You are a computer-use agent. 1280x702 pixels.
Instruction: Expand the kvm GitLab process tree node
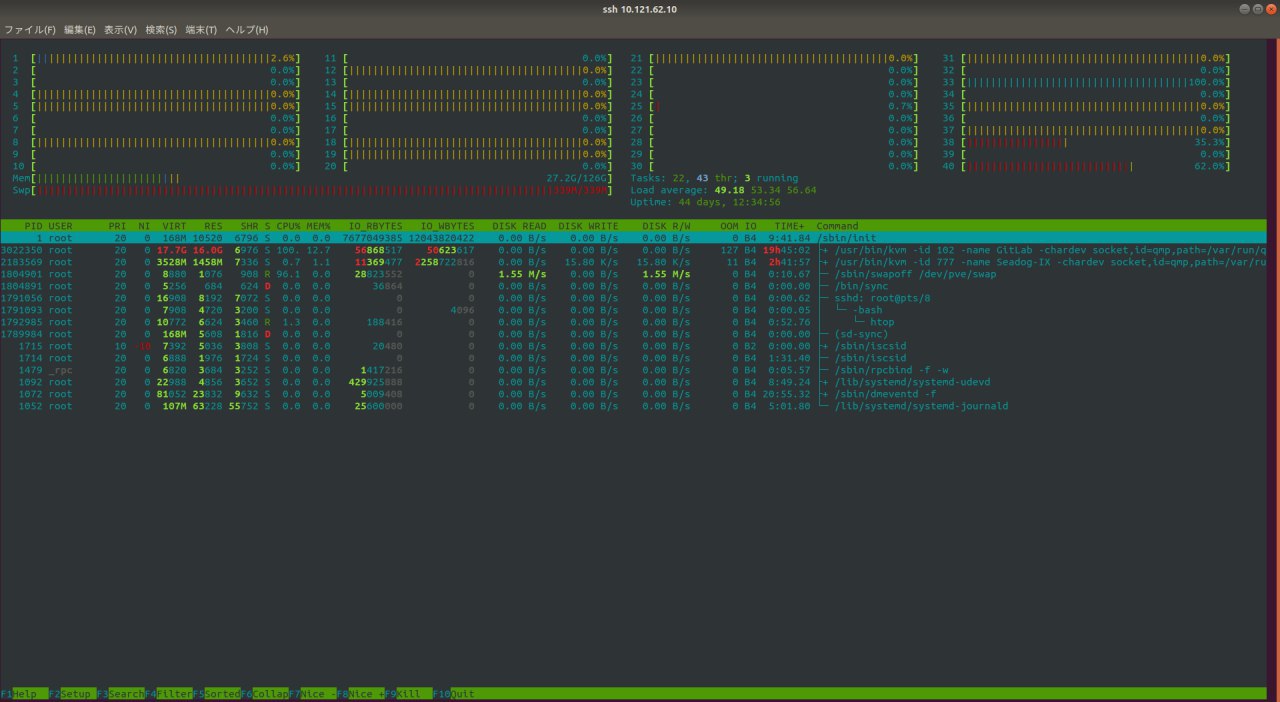point(823,250)
